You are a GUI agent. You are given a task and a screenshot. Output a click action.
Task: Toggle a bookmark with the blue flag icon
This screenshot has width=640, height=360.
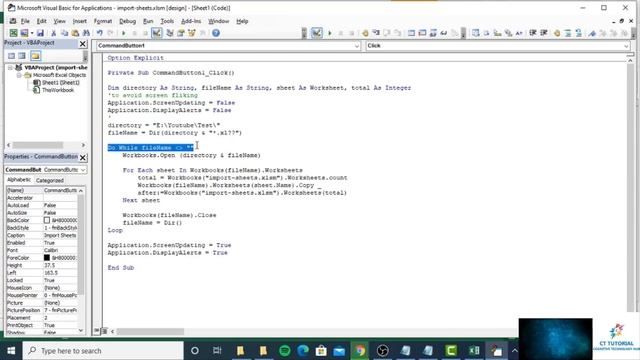pos(592,33)
